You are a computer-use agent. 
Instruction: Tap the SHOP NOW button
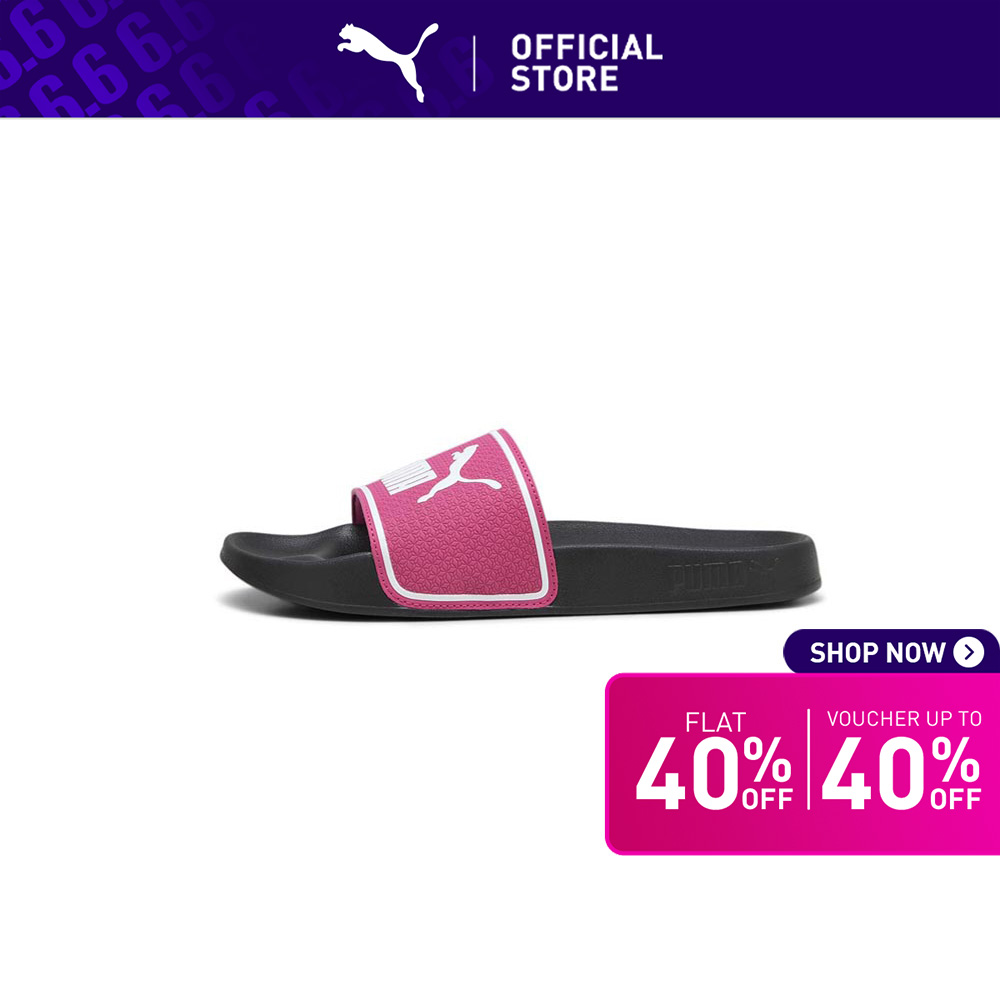891,652
